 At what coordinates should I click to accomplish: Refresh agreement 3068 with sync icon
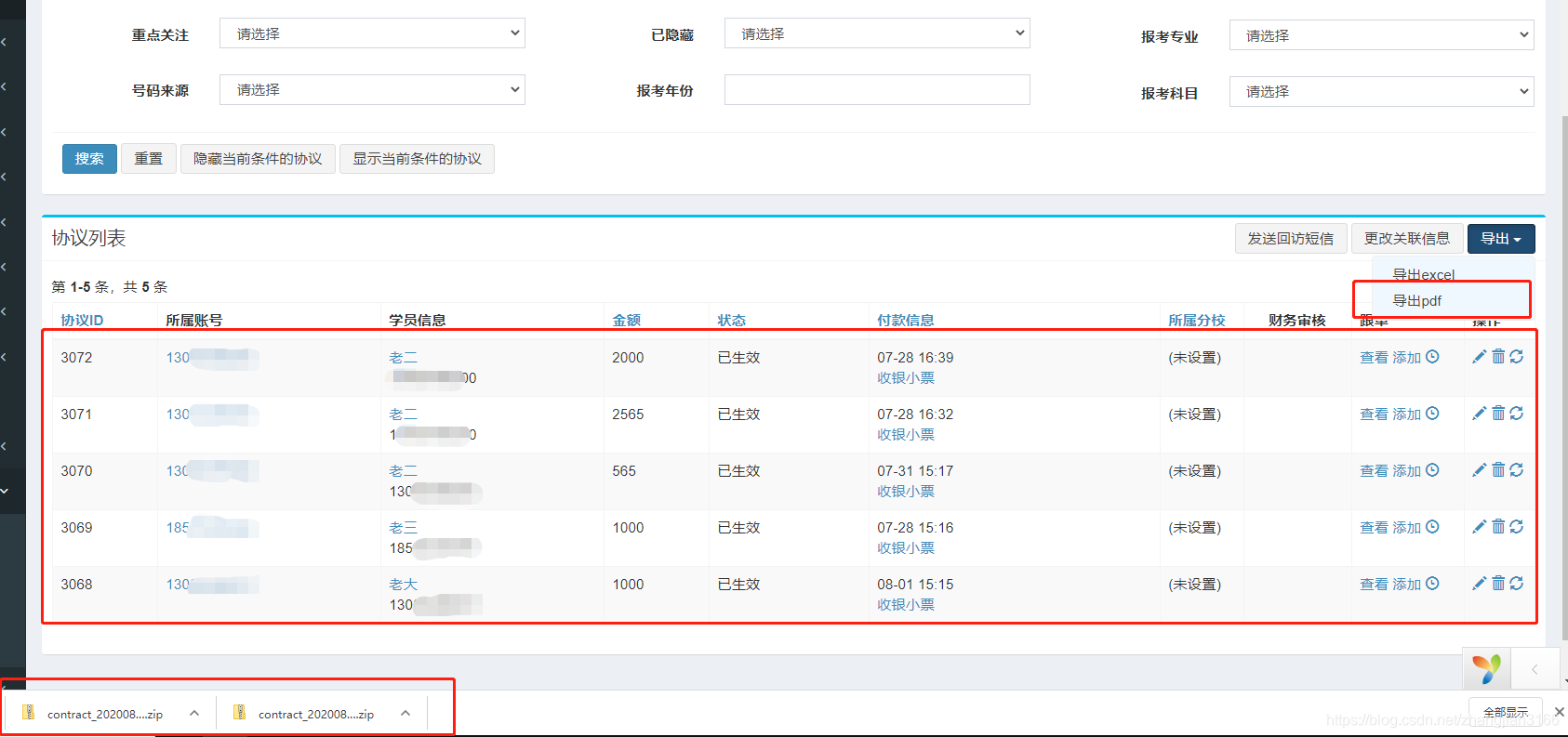coord(1516,584)
